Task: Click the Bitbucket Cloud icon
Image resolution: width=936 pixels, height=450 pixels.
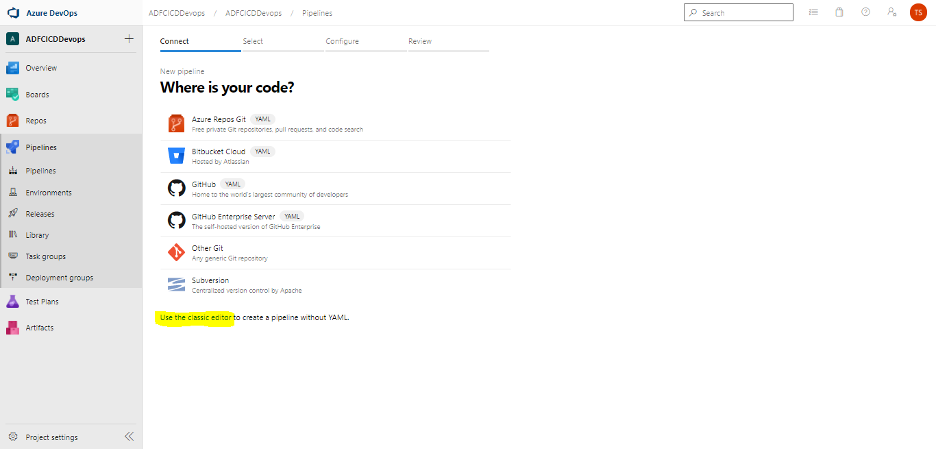Action: [x=177, y=156]
